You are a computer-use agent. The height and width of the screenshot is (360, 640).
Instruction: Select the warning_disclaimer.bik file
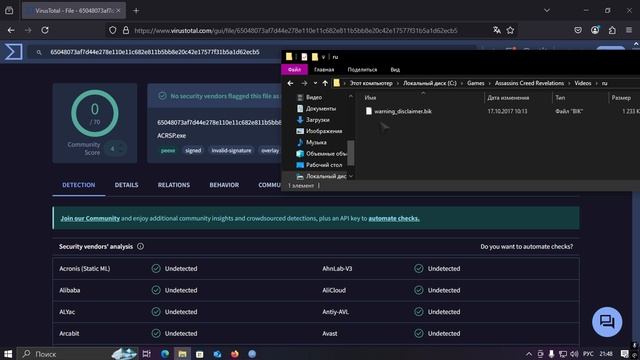(x=403, y=111)
